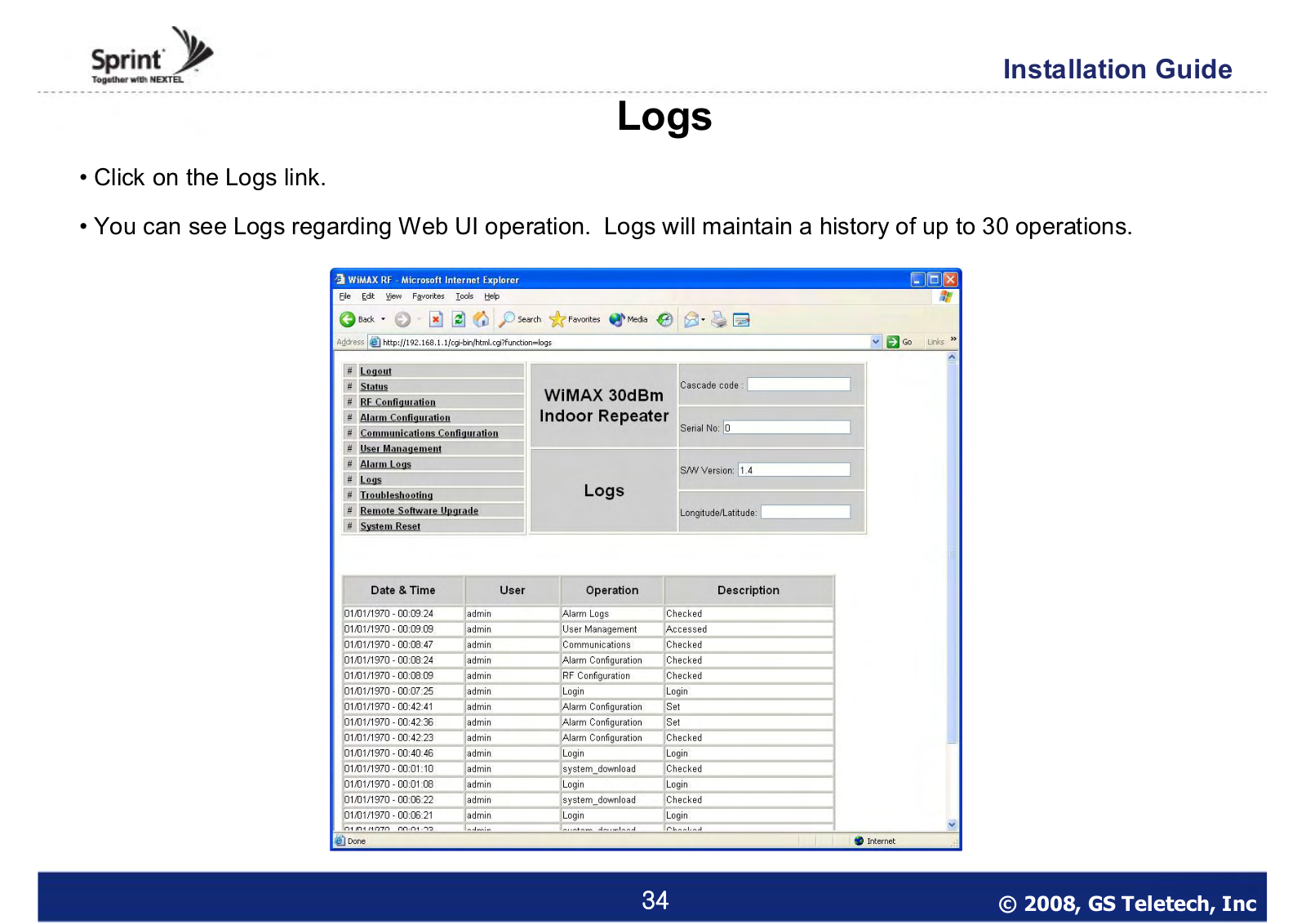Print the page with the printer icon
The height and width of the screenshot is (924, 1306).
click(x=718, y=319)
